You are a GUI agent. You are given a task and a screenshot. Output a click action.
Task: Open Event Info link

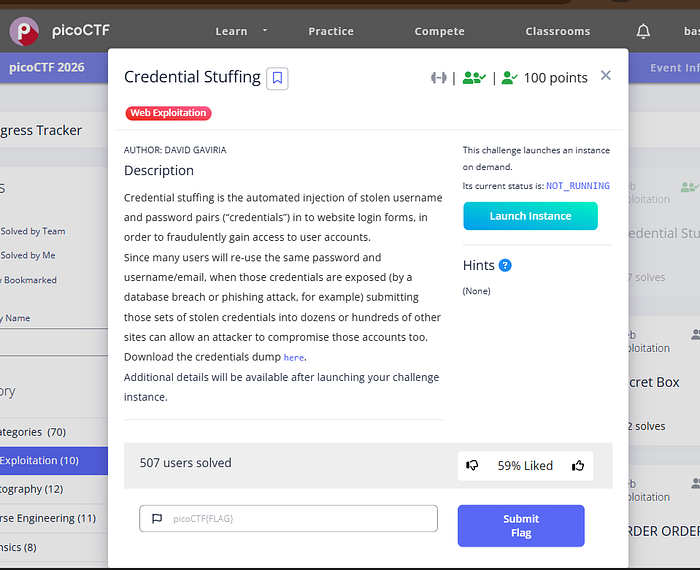pos(675,68)
